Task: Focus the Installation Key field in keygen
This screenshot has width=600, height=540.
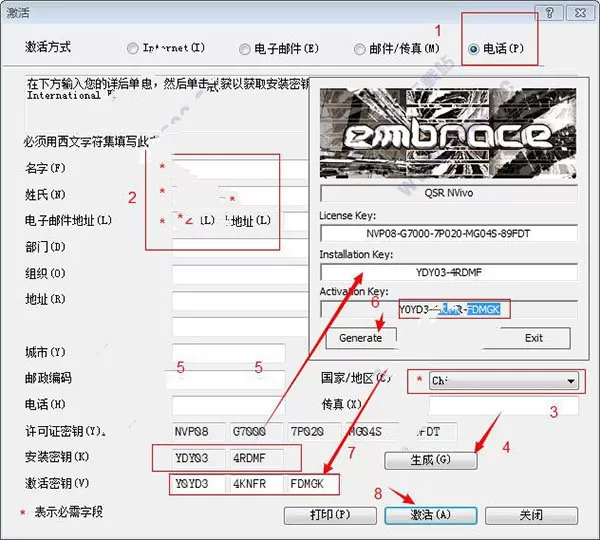Action: coord(448,272)
